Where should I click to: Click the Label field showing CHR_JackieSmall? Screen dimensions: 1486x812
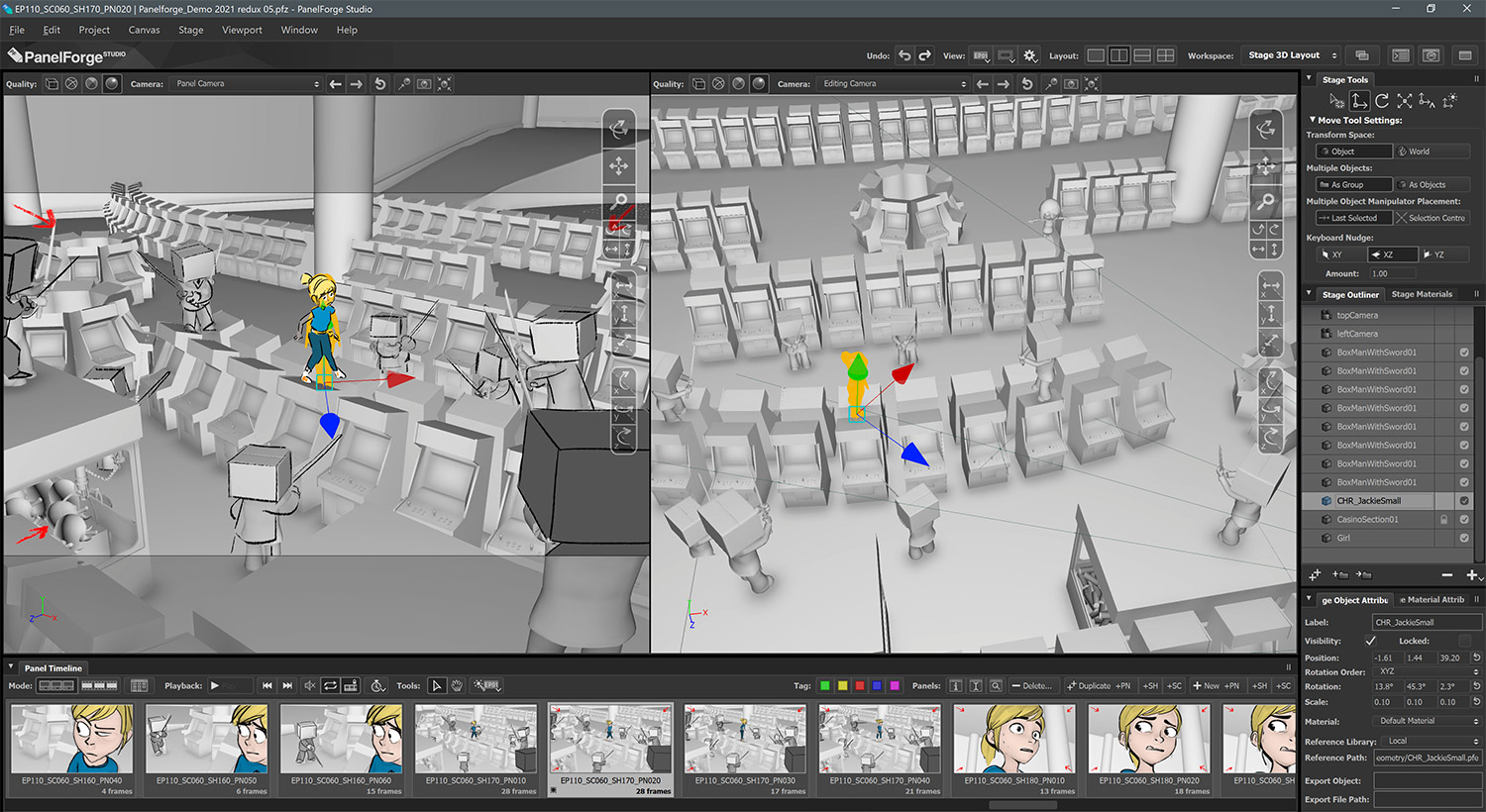1428,622
